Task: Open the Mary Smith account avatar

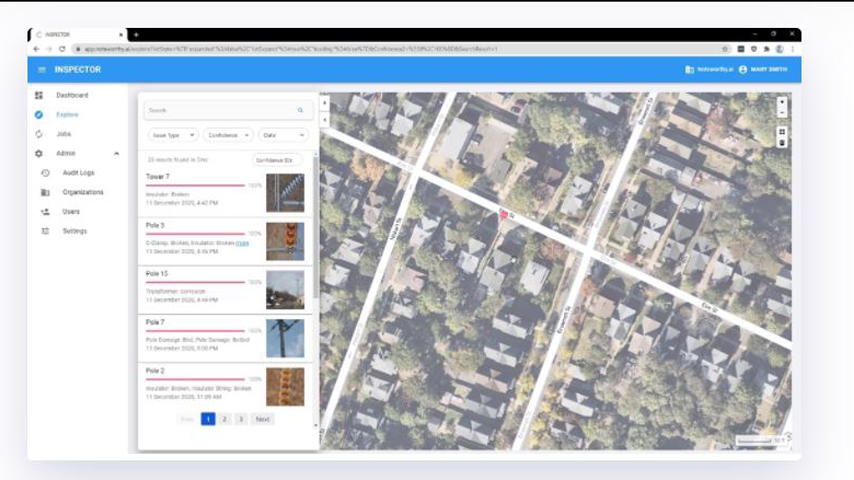Action: (x=743, y=69)
